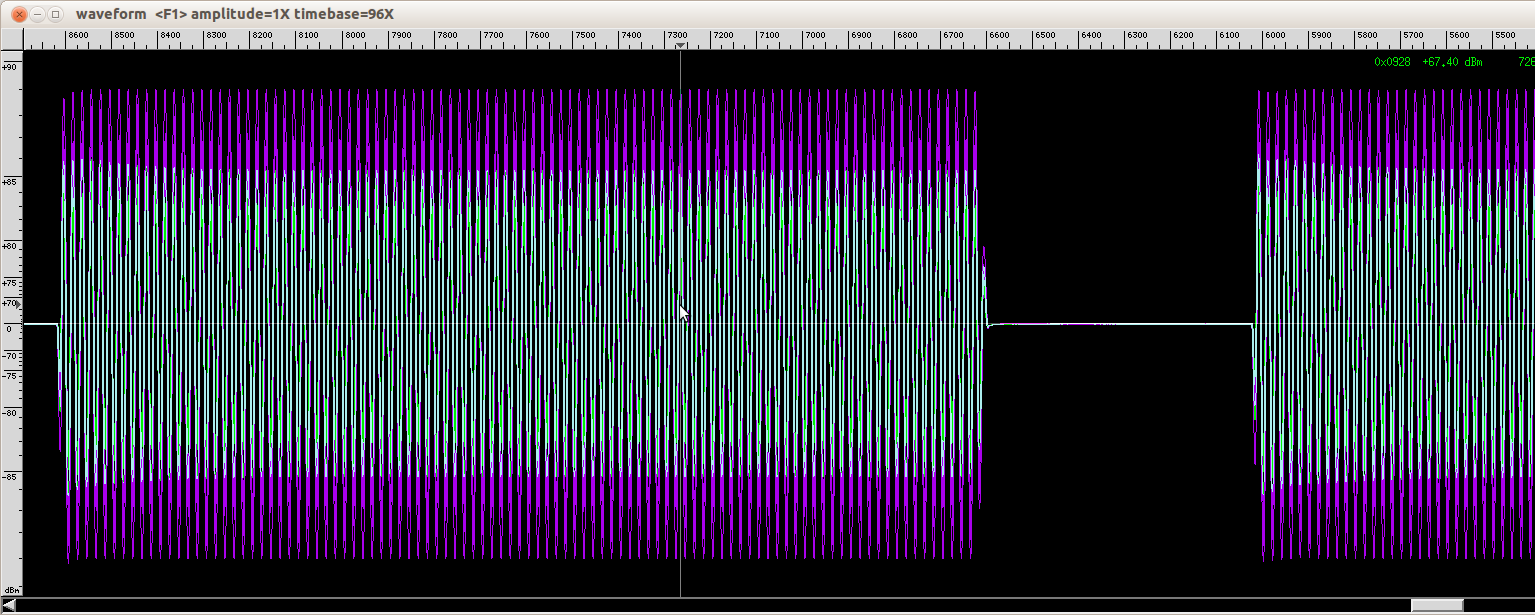Click the -85 label on amplitude axis
The width and height of the screenshot is (1535, 615).
coord(9,476)
